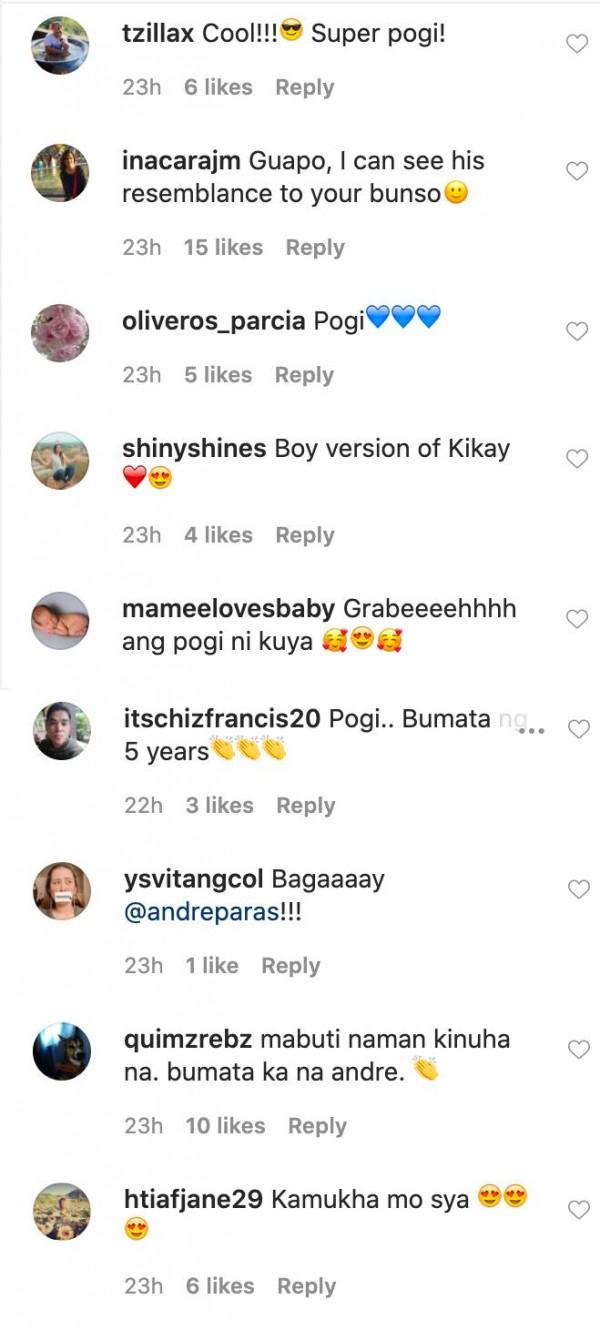Like mameelovesbaby's comment
Screen dimensions: 600x1330
coord(577,619)
